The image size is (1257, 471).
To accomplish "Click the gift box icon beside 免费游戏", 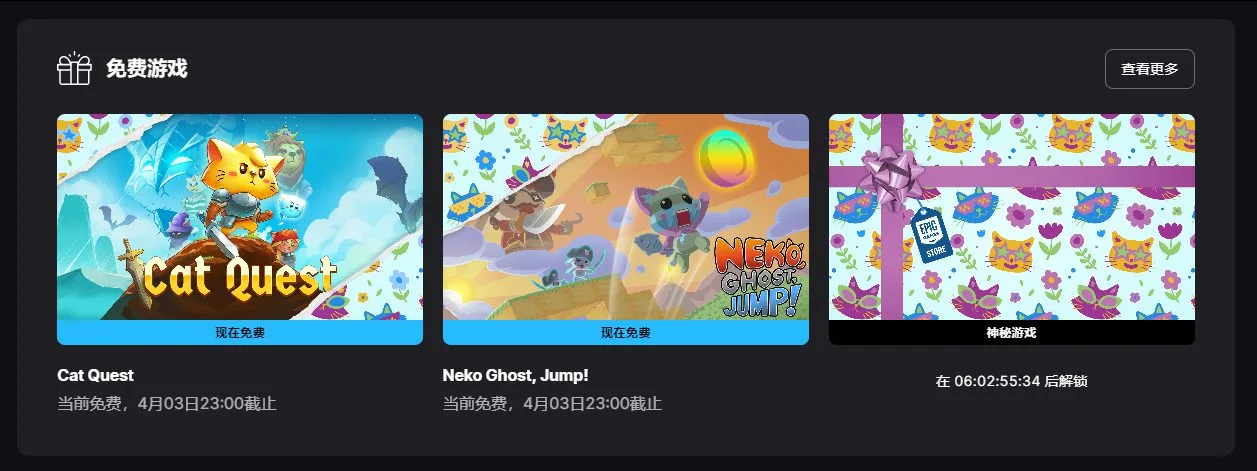I will coord(74,69).
